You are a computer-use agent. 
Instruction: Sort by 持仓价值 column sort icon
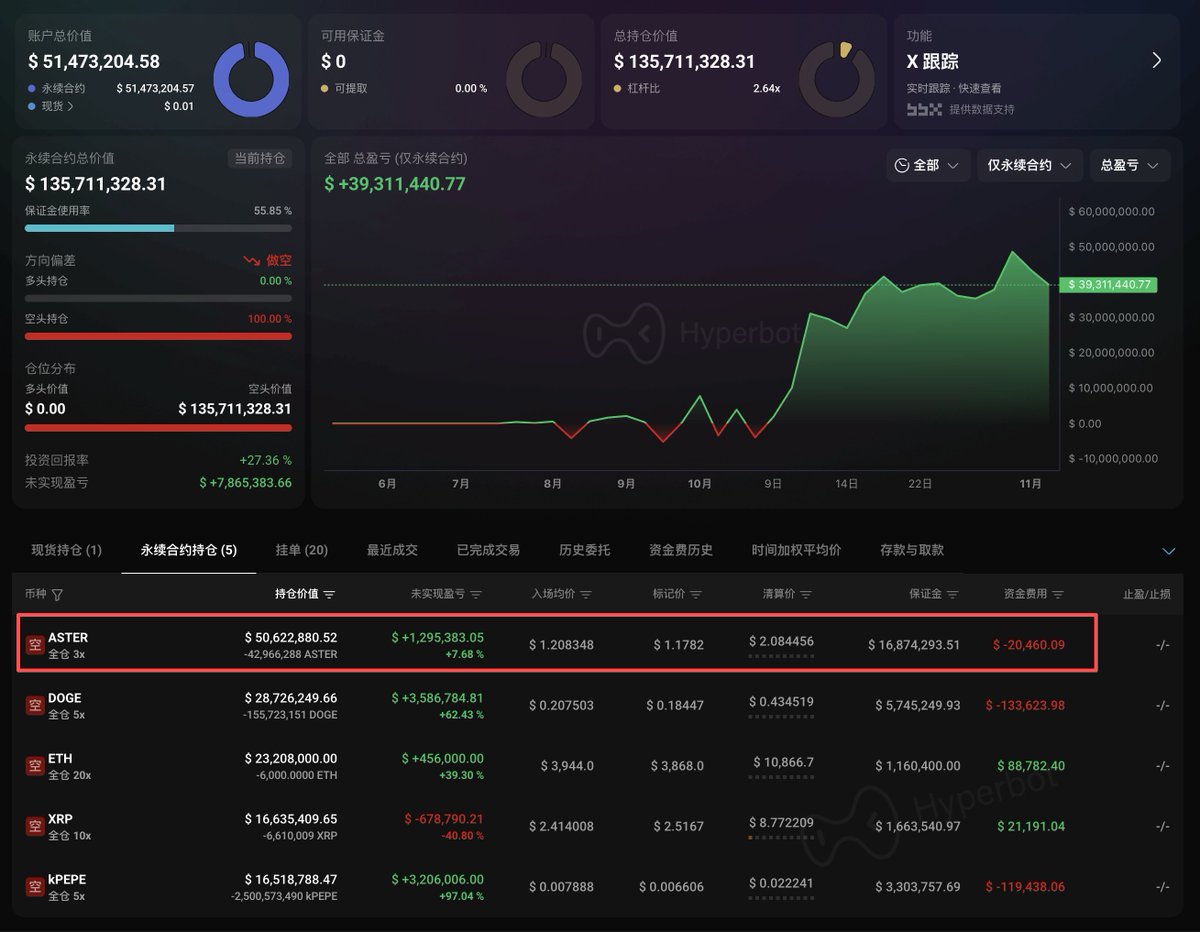(330, 595)
